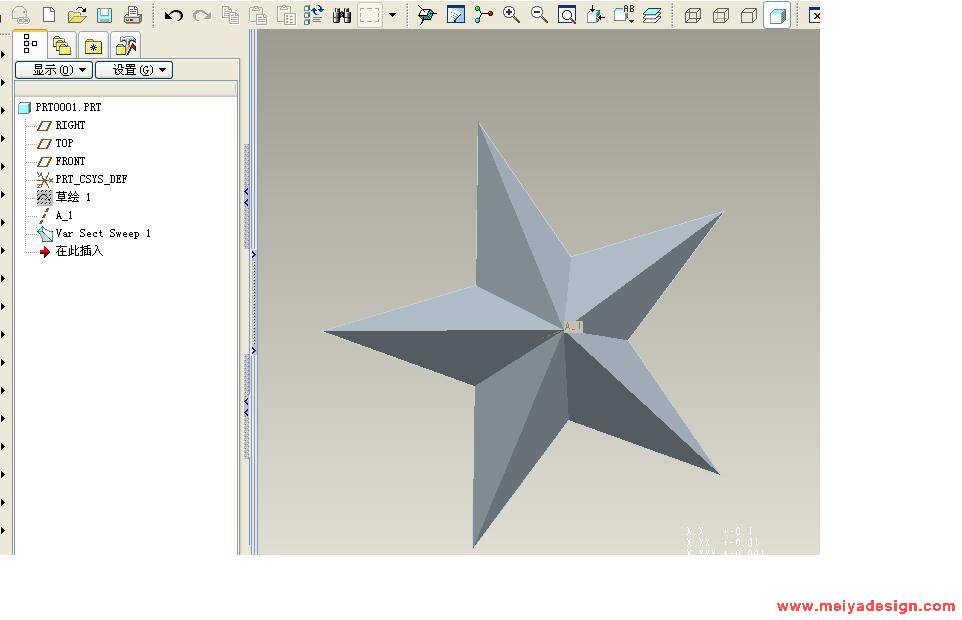Click the Undo arrow icon
The image size is (962, 620).
point(174,15)
